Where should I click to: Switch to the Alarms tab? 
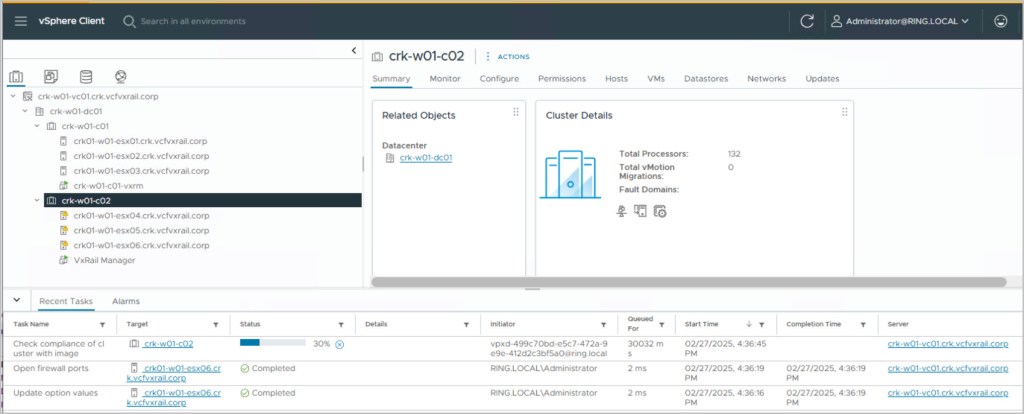pyautogui.click(x=126, y=300)
